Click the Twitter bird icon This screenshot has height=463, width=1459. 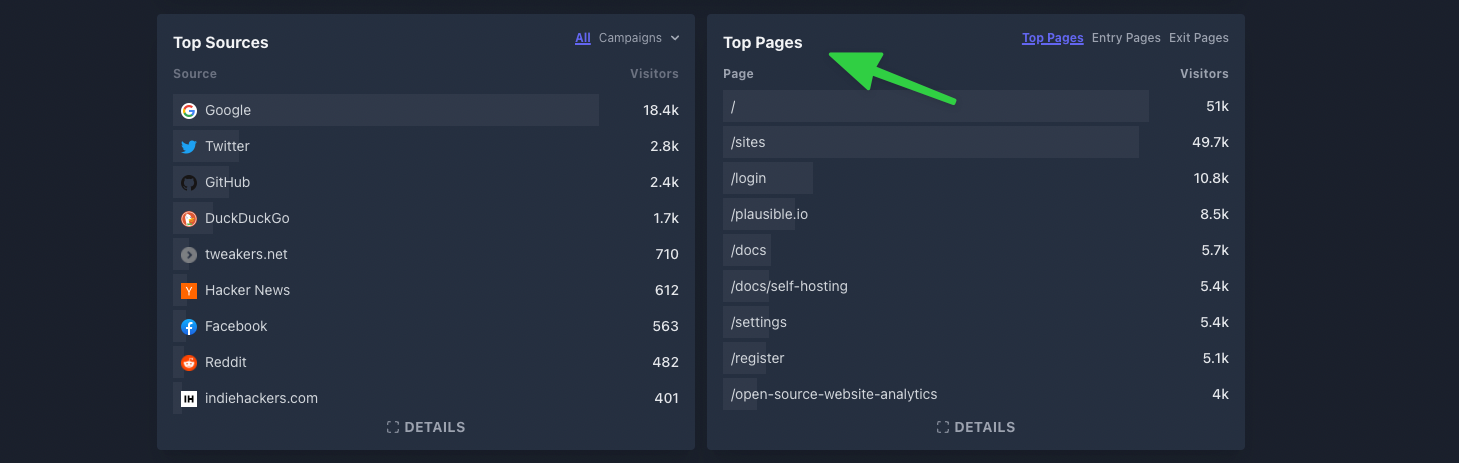[x=189, y=146]
